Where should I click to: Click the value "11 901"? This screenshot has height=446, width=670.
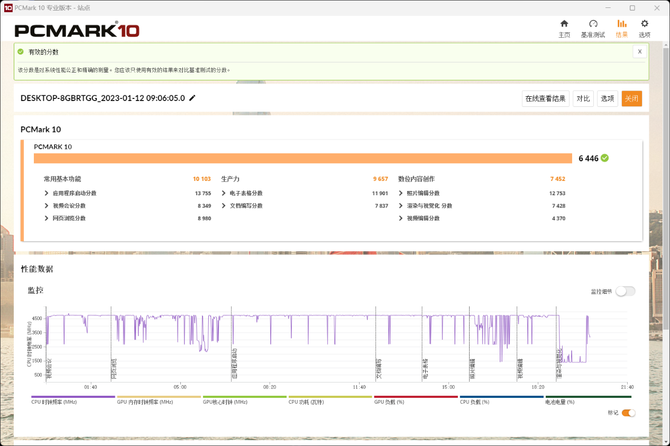380,193
